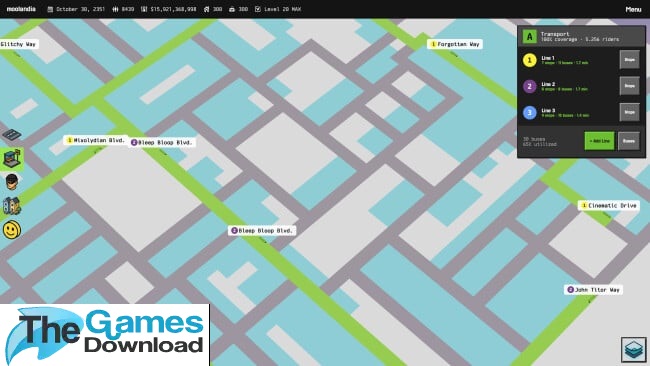Select blue Line 3 circle badge
The height and width of the screenshot is (366, 650).
pyautogui.click(x=529, y=112)
